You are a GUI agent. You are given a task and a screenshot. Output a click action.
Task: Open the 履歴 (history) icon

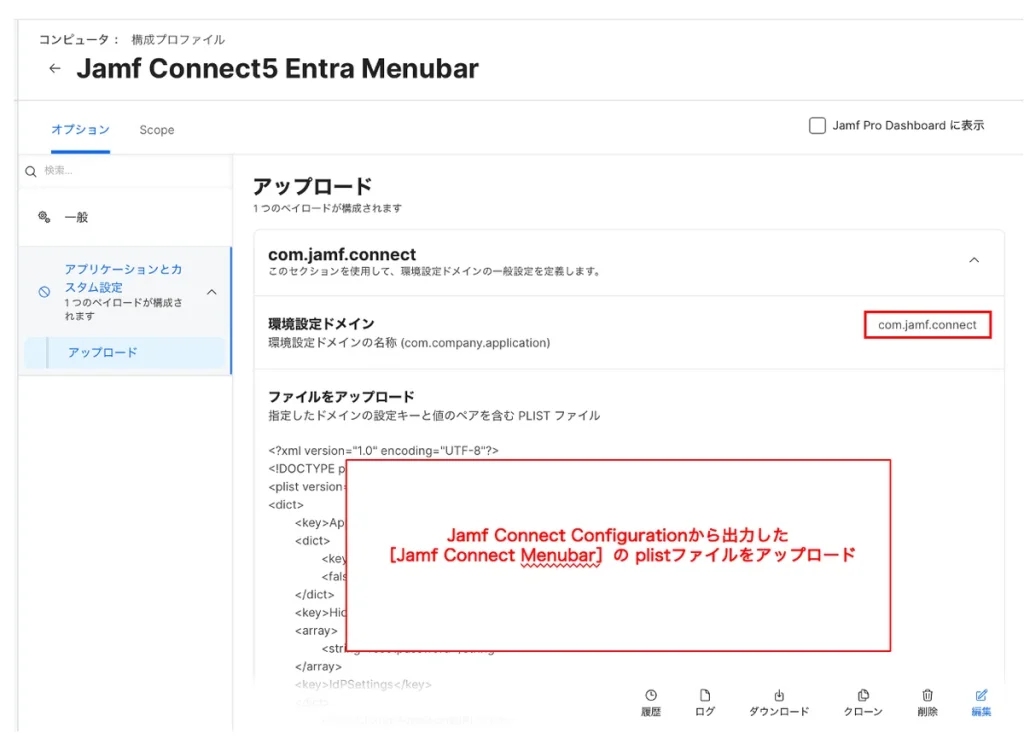(x=651, y=696)
